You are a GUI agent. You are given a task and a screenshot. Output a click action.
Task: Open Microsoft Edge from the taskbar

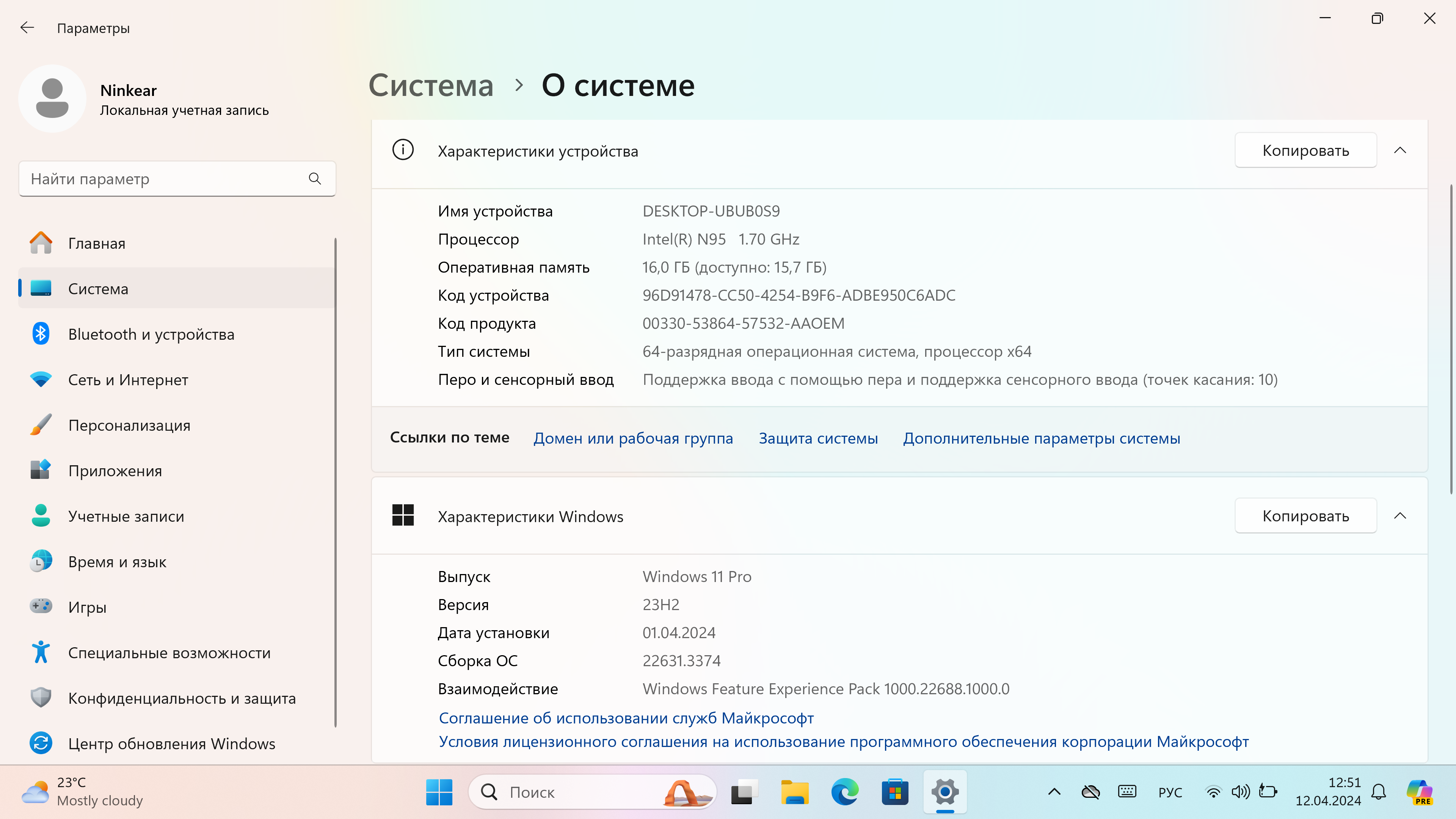click(x=844, y=792)
